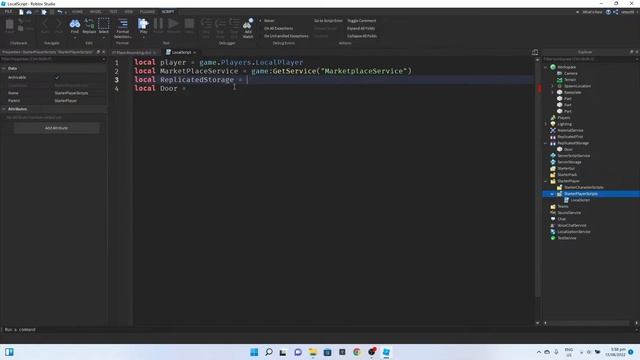Switch to the MODEL ribbon tab
Viewport: 640px width, 360px height.
(x=95, y=12)
